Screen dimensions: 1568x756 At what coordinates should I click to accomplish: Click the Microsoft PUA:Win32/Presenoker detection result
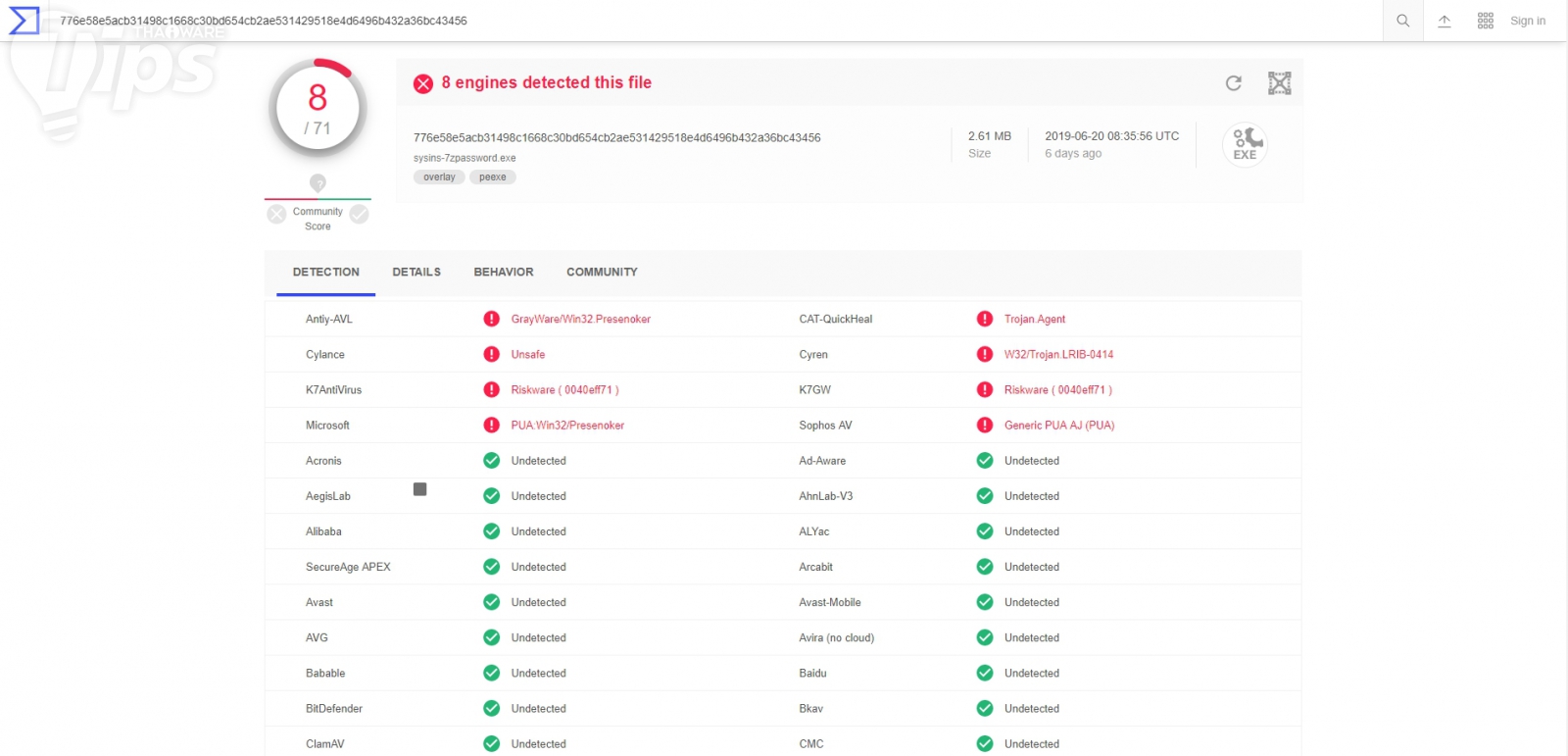click(x=567, y=426)
